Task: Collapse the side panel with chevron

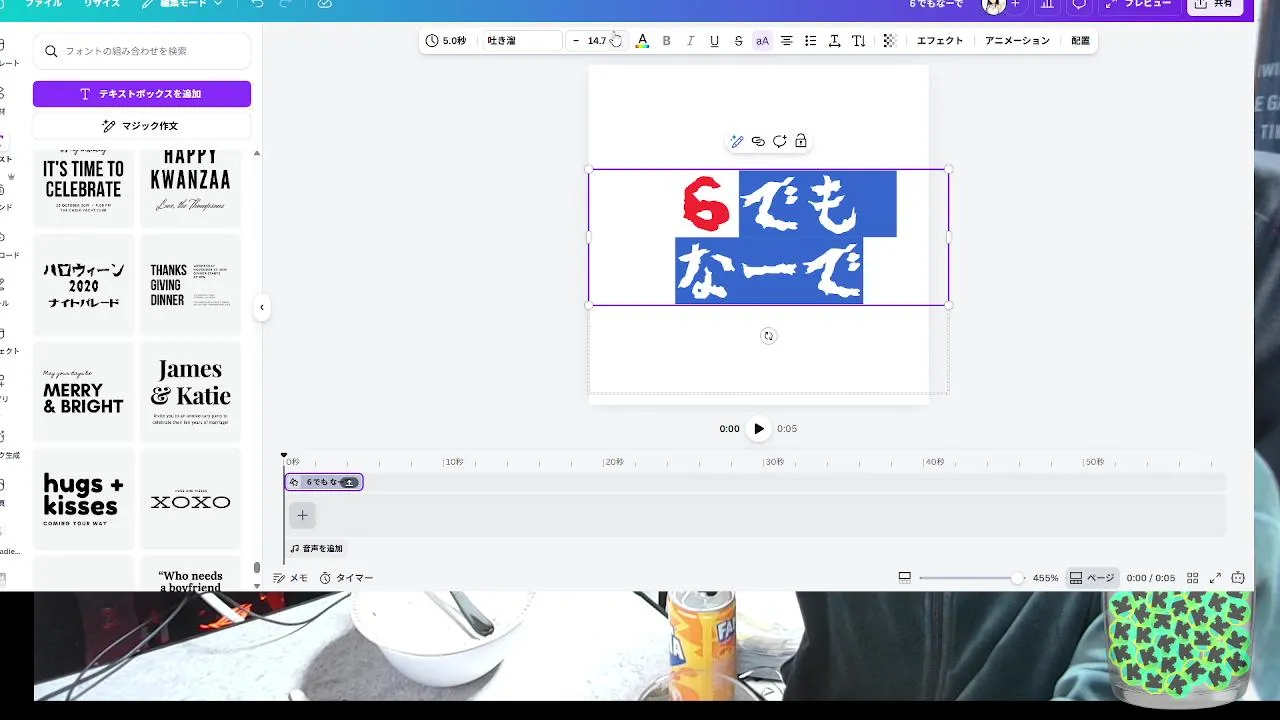Action: (x=262, y=307)
